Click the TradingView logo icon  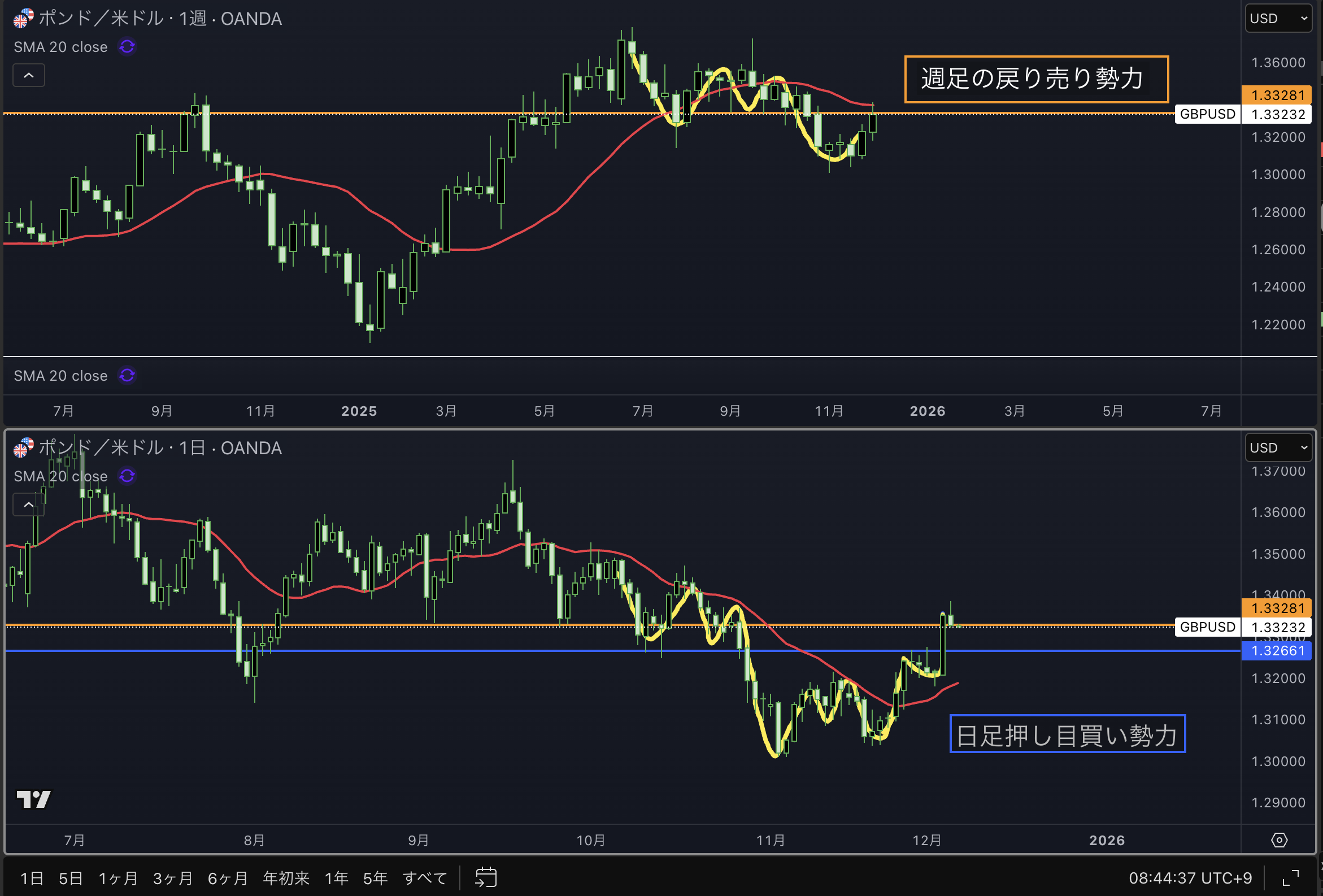point(33,799)
